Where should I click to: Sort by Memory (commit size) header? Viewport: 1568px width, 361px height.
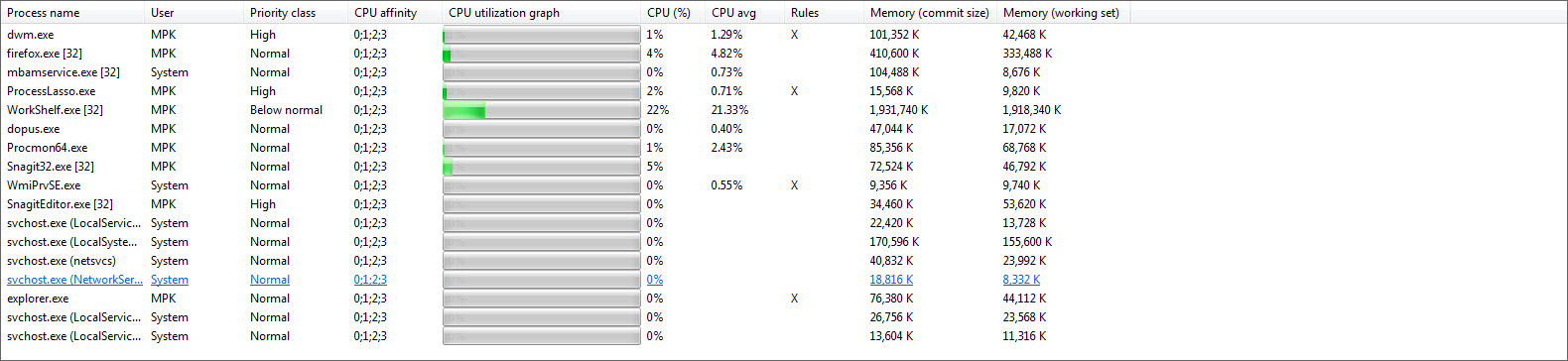pos(930,13)
